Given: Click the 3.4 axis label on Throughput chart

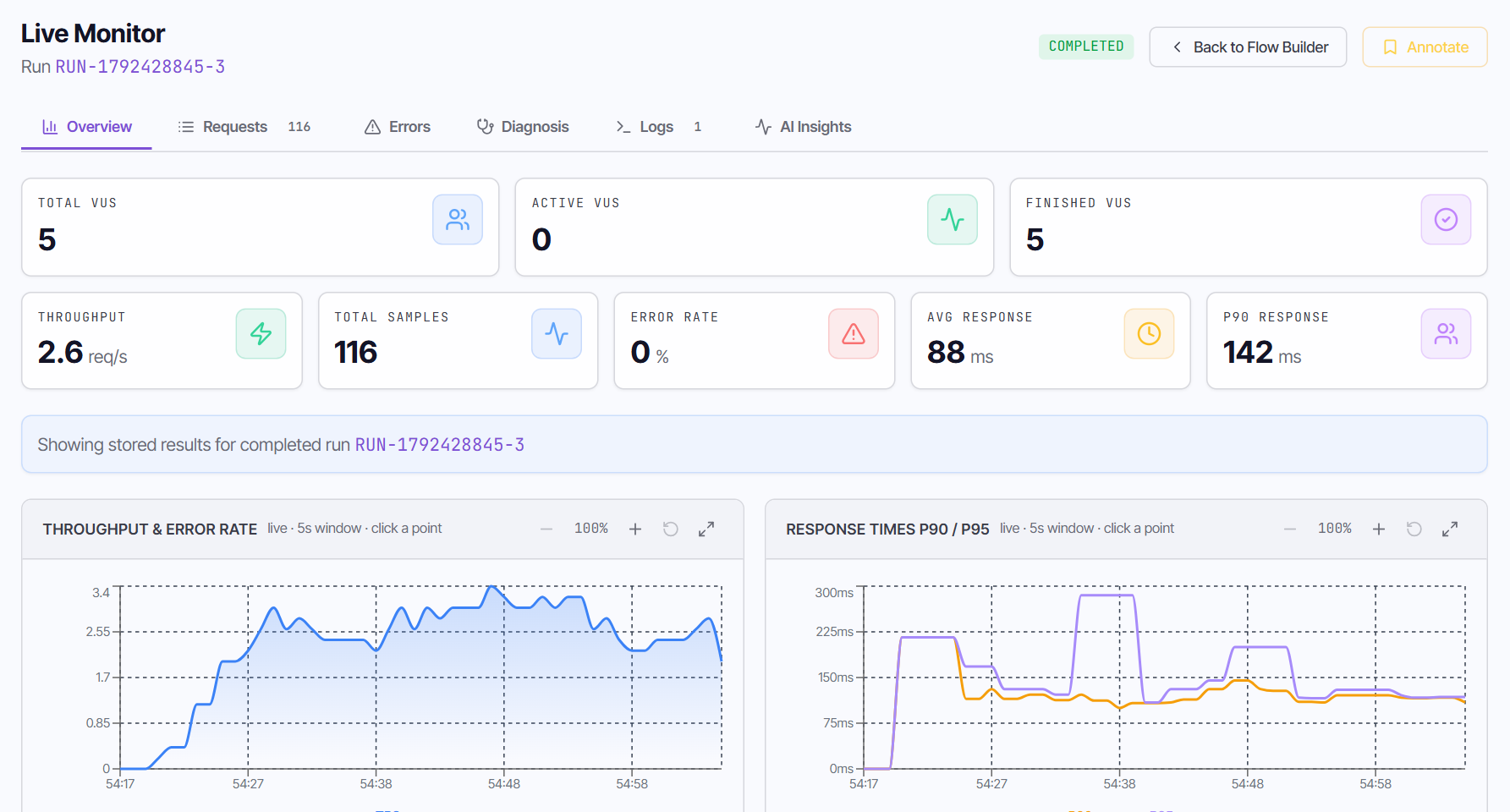Looking at the screenshot, I should tap(101, 593).
